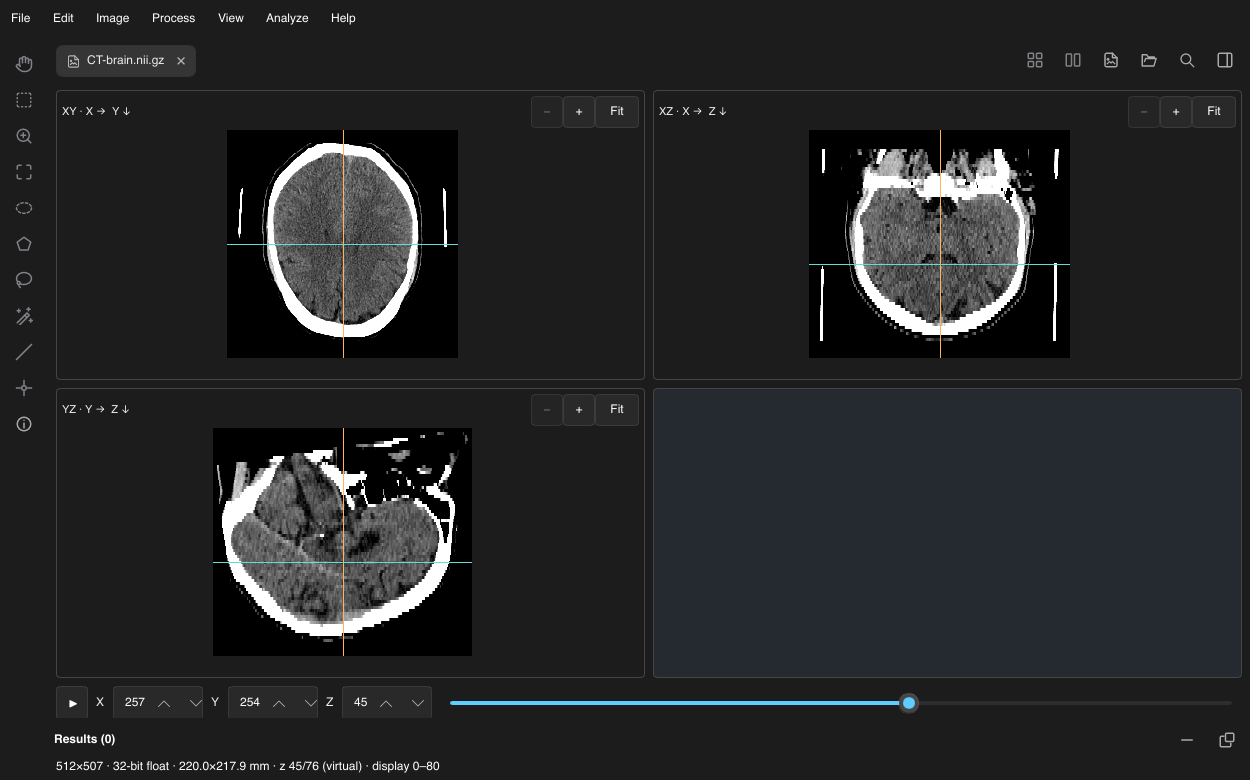Choose the elliptical selection tool
1250x780 pixels.
pyautogui.click(x=24, y=208)
